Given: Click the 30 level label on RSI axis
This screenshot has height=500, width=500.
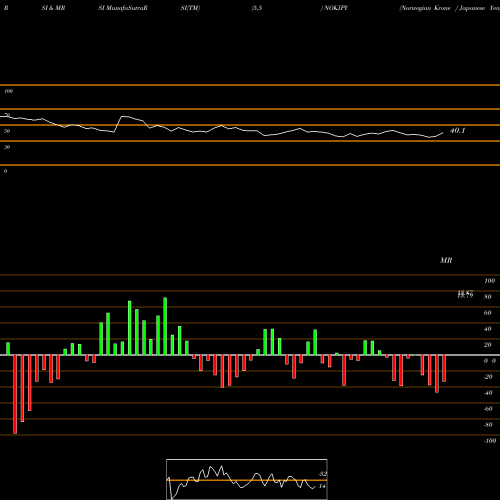Looking at the screenshot, I should coord(7,147).
